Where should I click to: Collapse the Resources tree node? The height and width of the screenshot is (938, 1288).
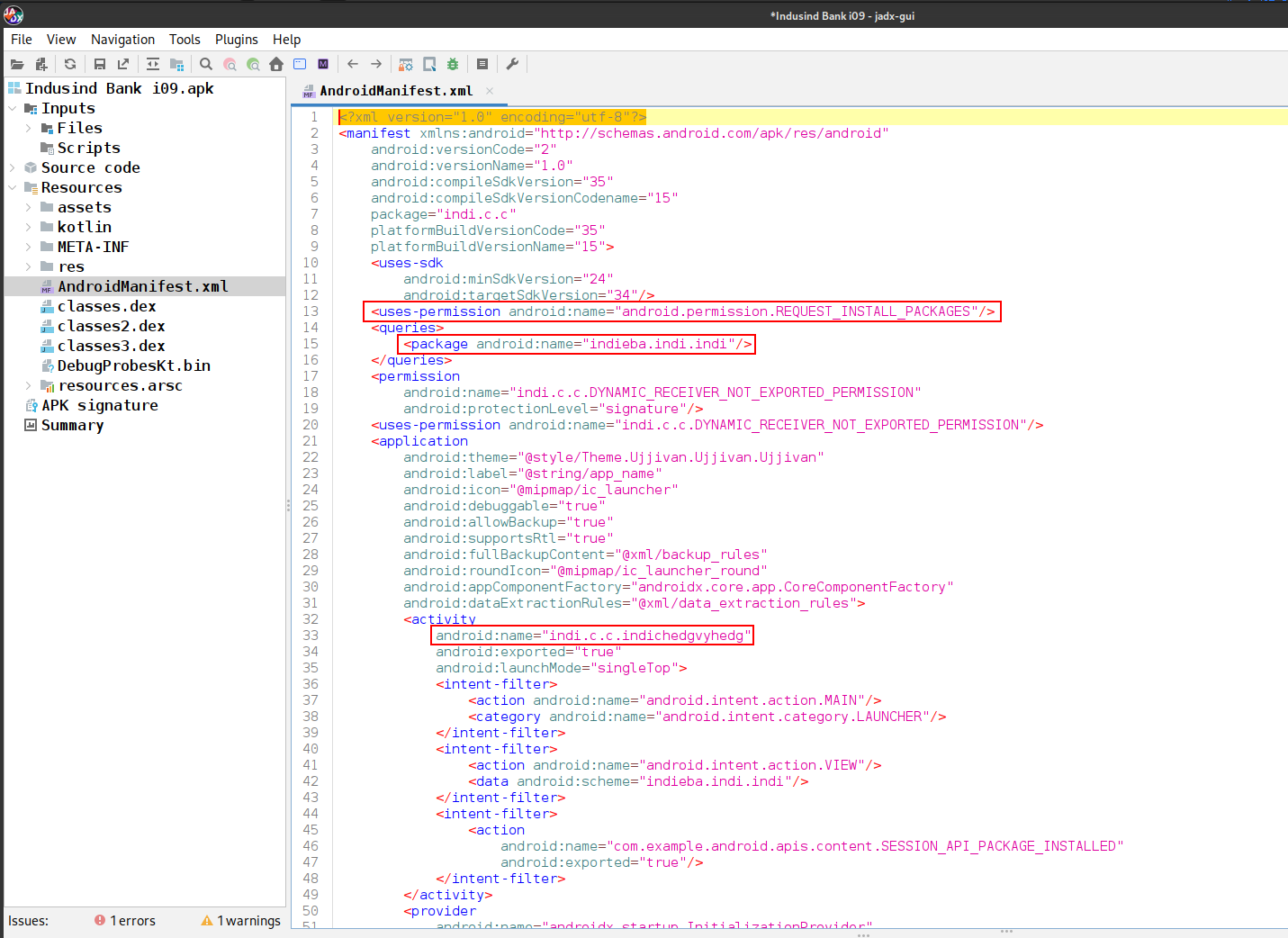13,187
